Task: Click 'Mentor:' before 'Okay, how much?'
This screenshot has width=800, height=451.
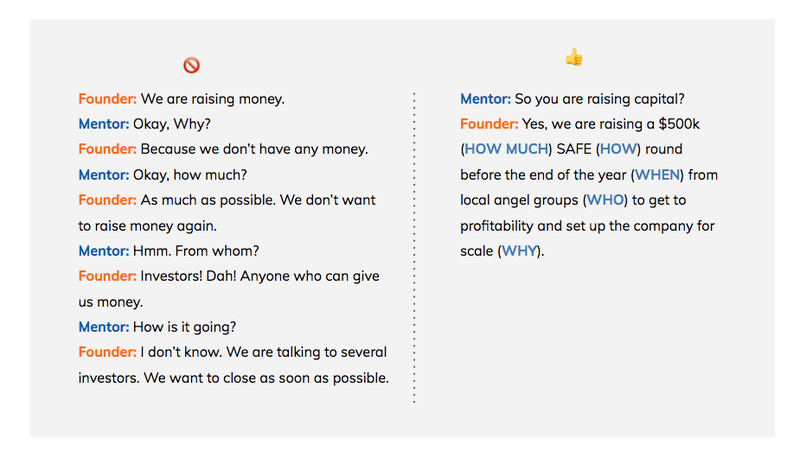Action: tap(104, 175)
